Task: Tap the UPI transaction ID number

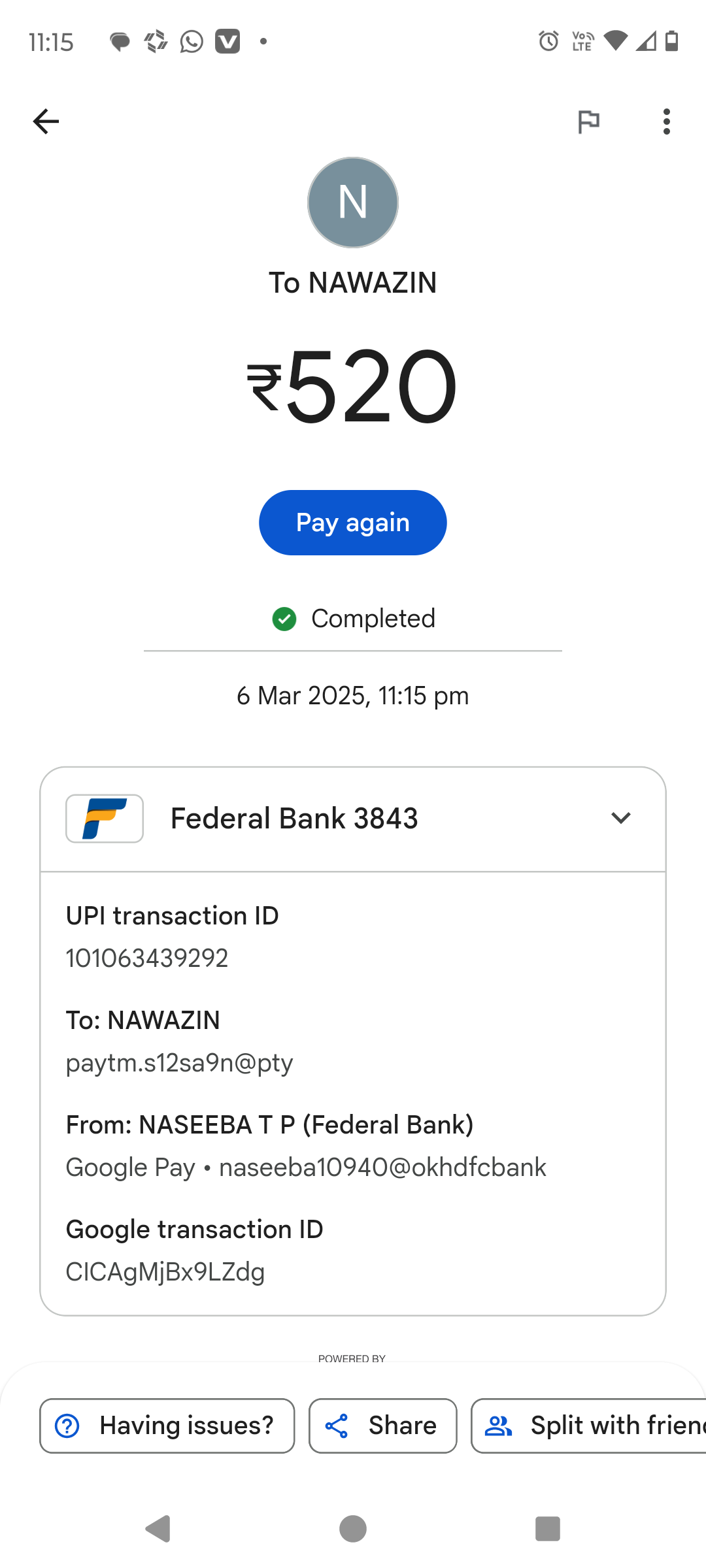Action: [x=147, y=958]
